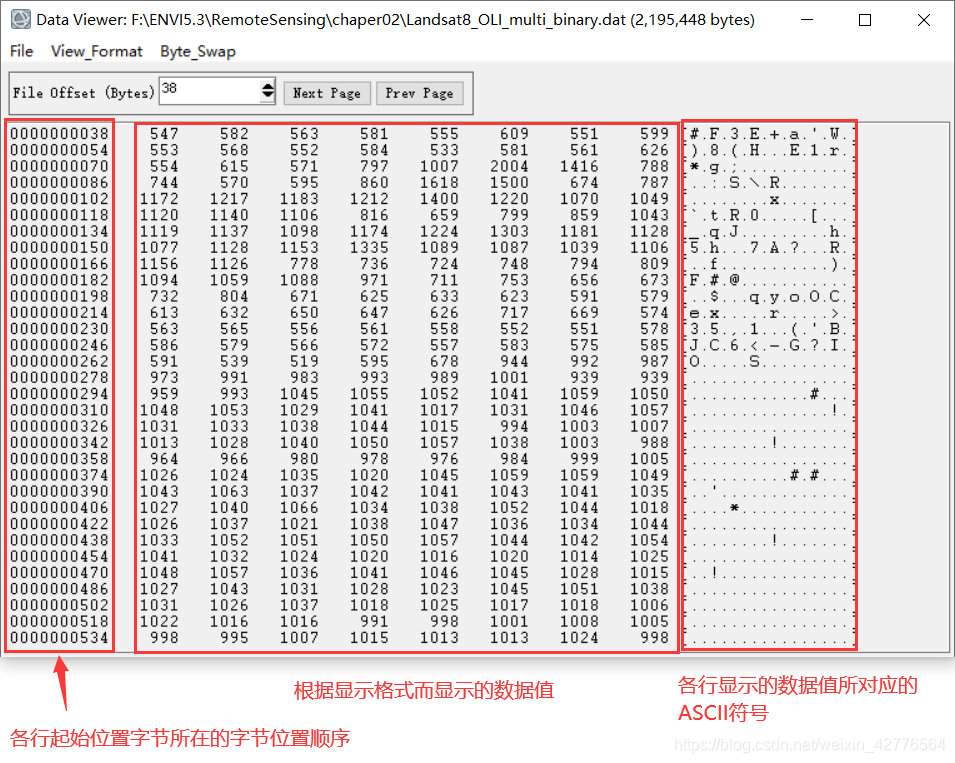Click data value 1618
The width and height of the screenshot is (955, 763).
click(x=439, y=182)
